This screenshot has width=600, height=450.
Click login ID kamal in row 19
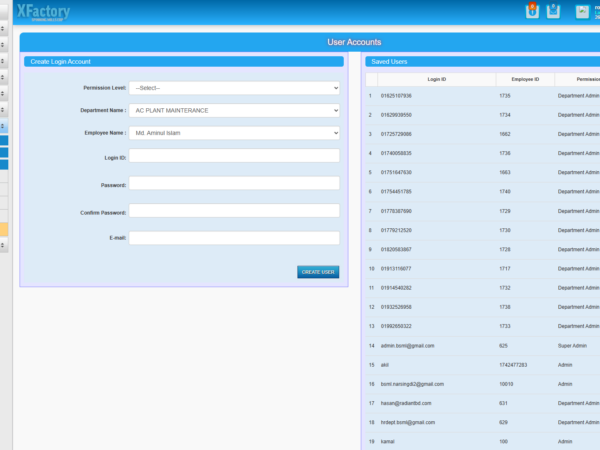387,441
